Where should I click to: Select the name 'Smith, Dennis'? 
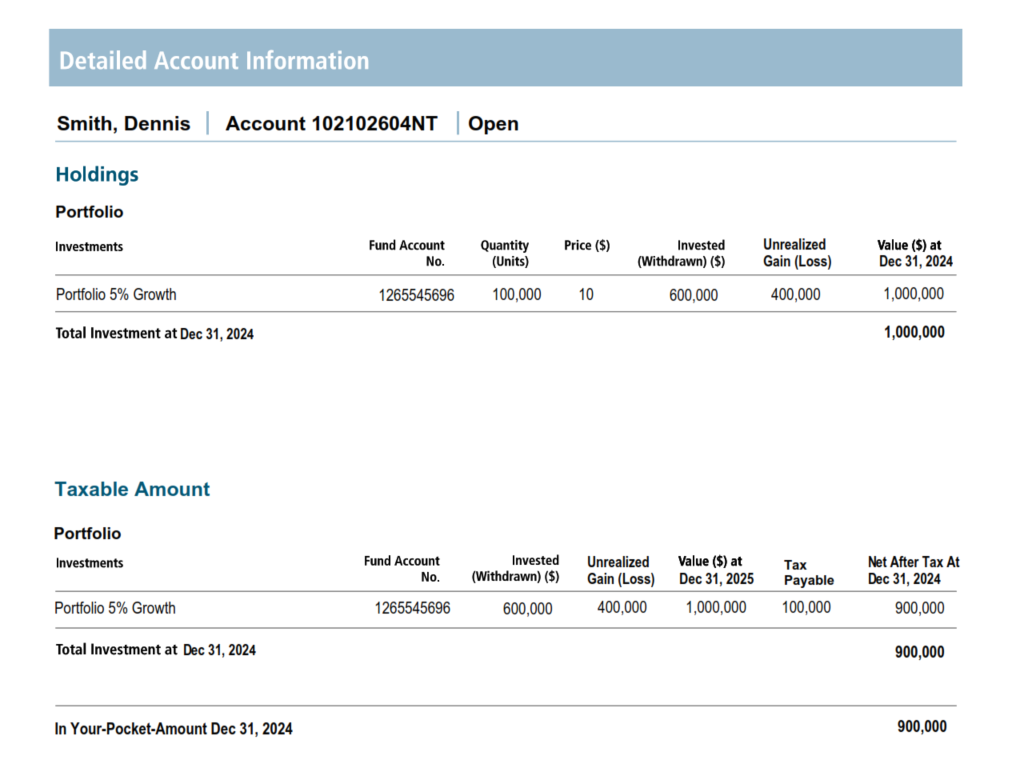click(x=123, y=123)
